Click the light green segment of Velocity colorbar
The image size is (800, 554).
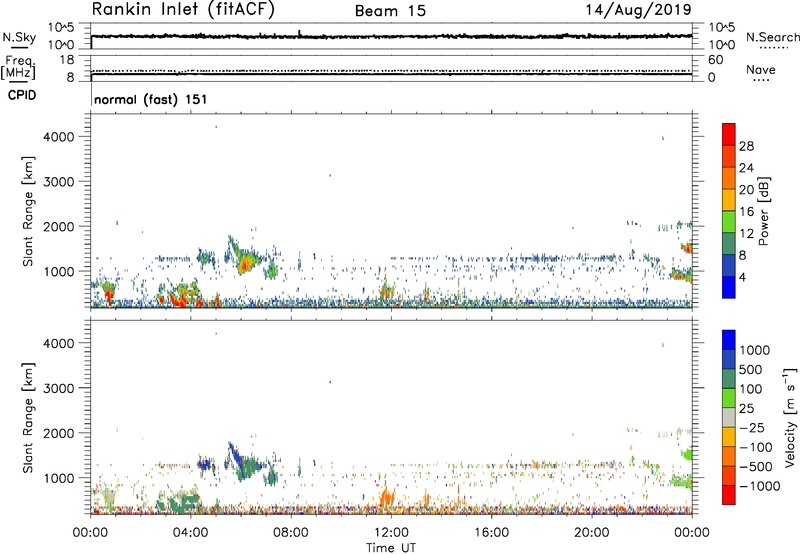click(x=729, y=398)
